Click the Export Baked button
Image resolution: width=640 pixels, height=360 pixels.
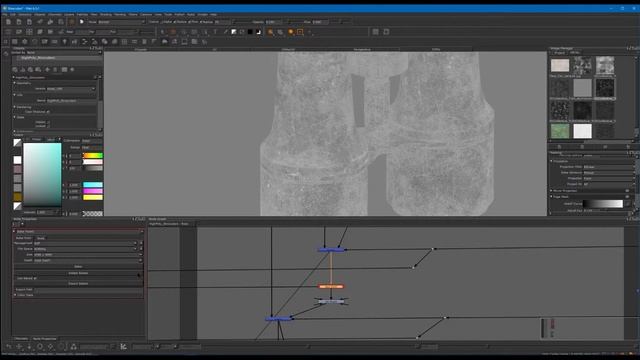click(x=78, y=284)
